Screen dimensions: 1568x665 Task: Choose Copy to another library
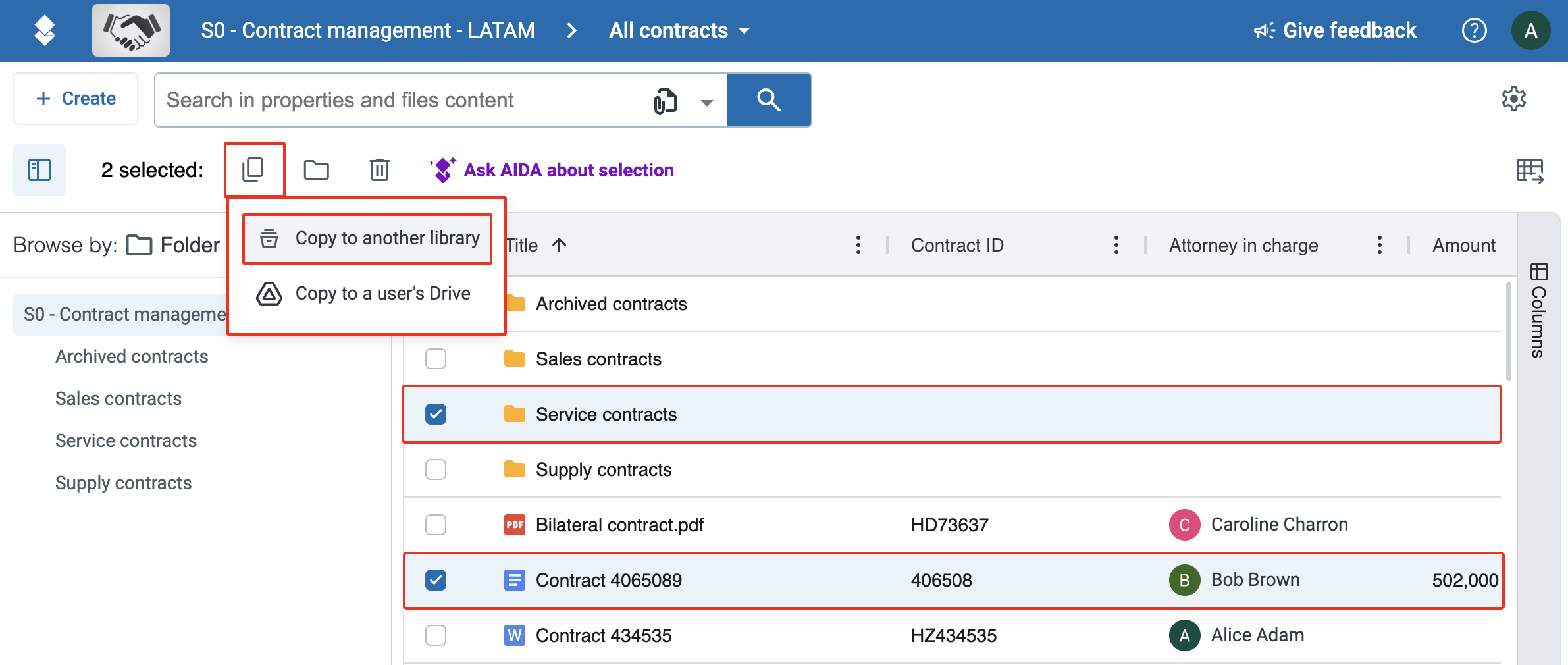pos(367,238)
